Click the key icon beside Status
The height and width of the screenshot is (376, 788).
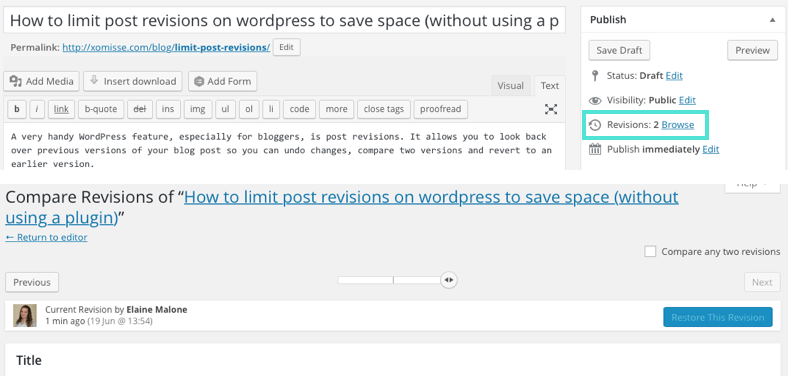pos(595,76)
